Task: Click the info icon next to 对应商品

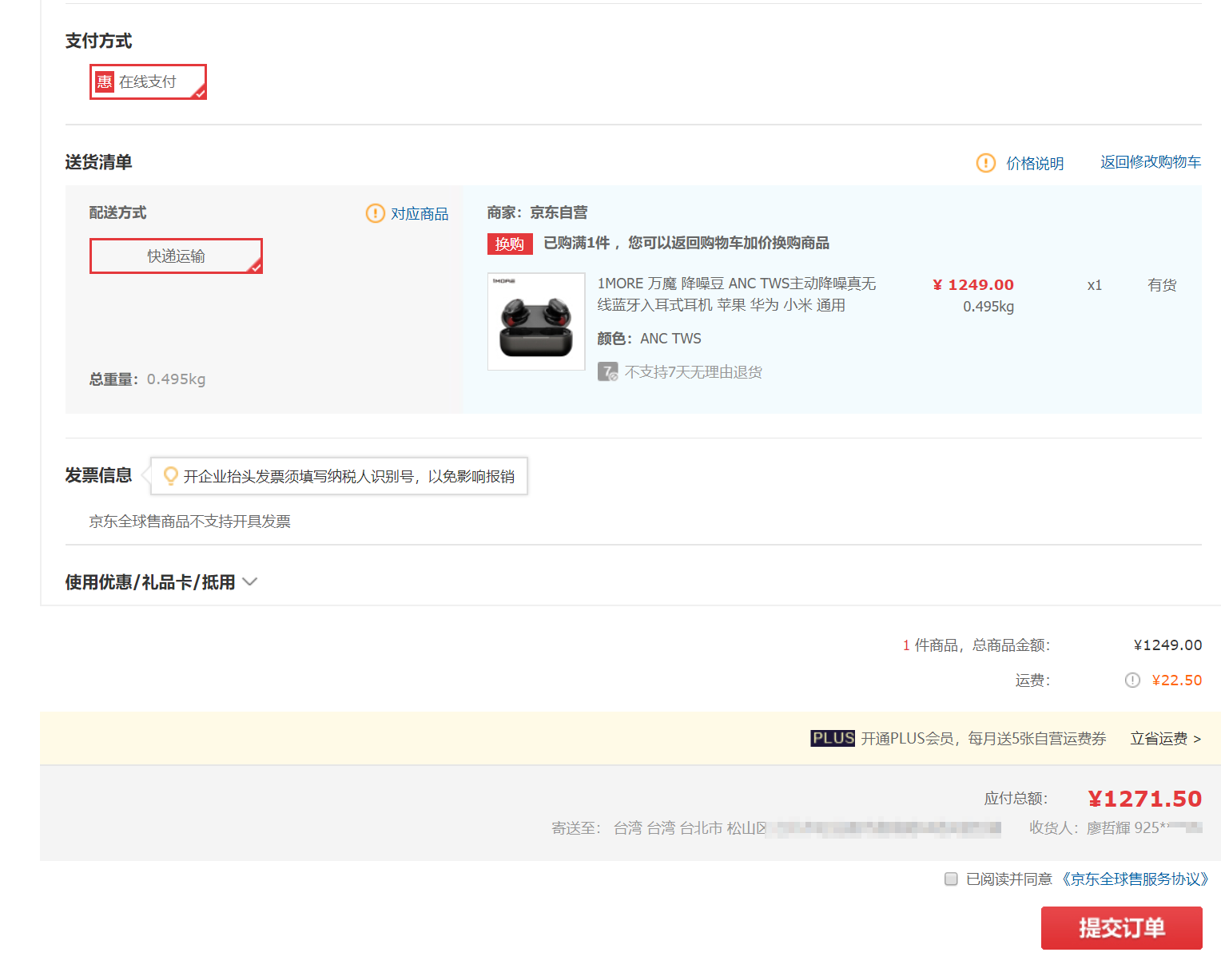Action: [x=374, y=213]
